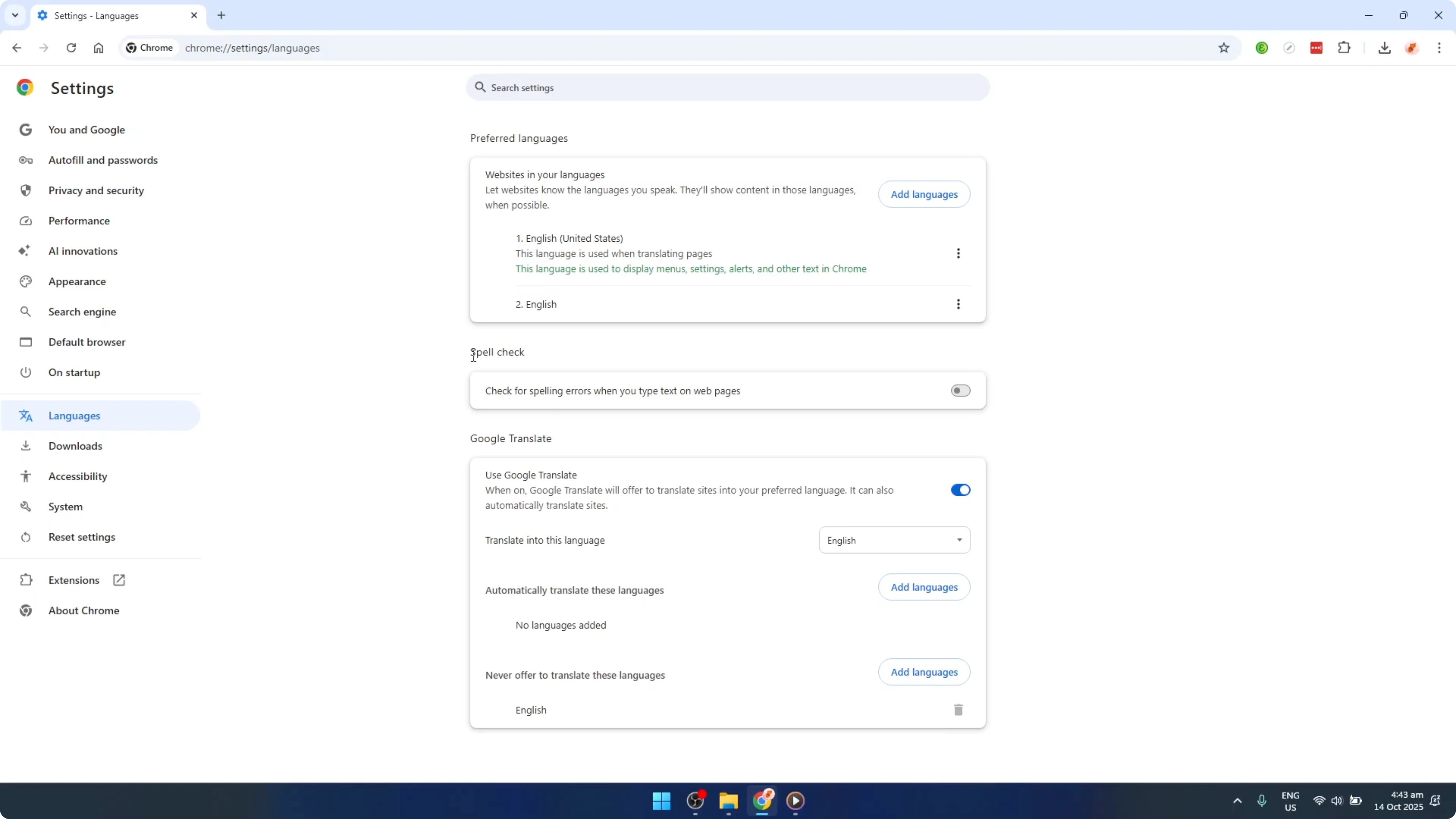Click the No languages added text
Viewport: 1456px width, 819px height.
561,625
